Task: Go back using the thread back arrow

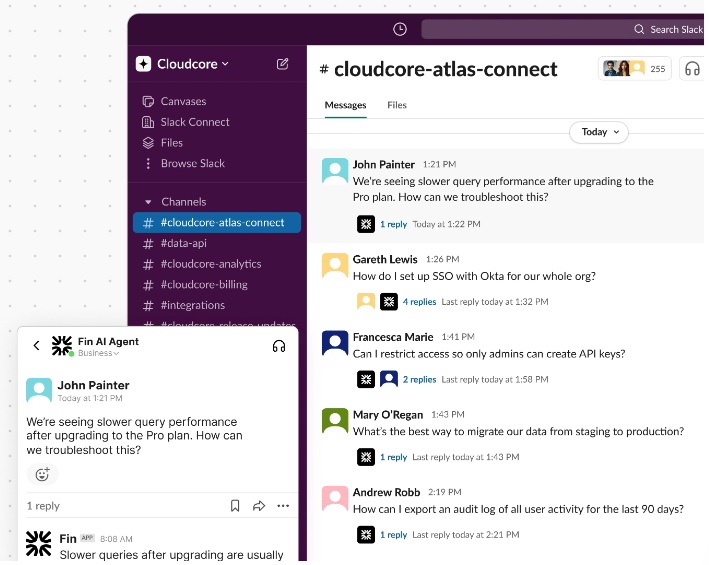Action: point(37,346)
